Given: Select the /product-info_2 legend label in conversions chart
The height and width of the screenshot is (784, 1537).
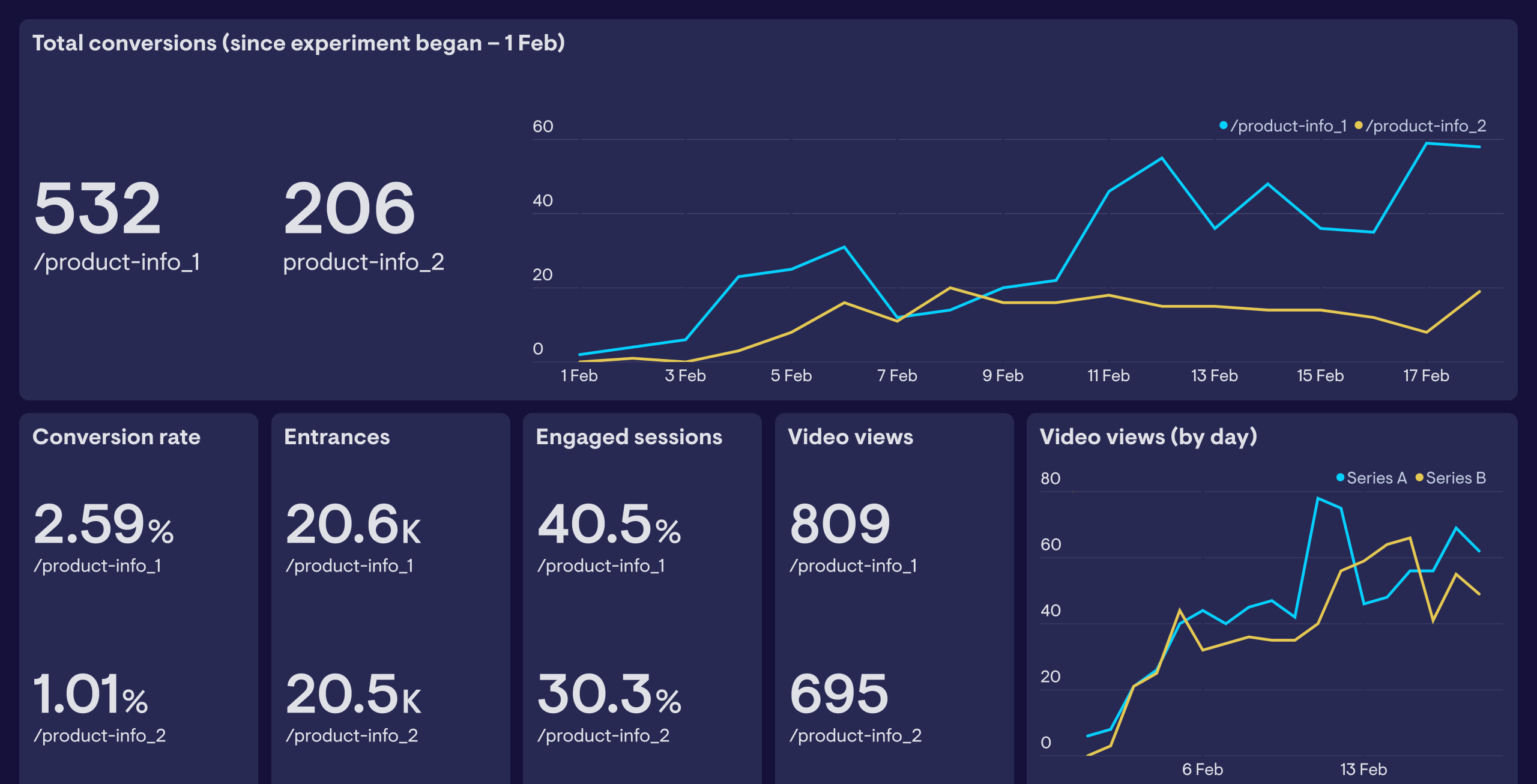Looking at the screenshot, I should [1426, 126].
